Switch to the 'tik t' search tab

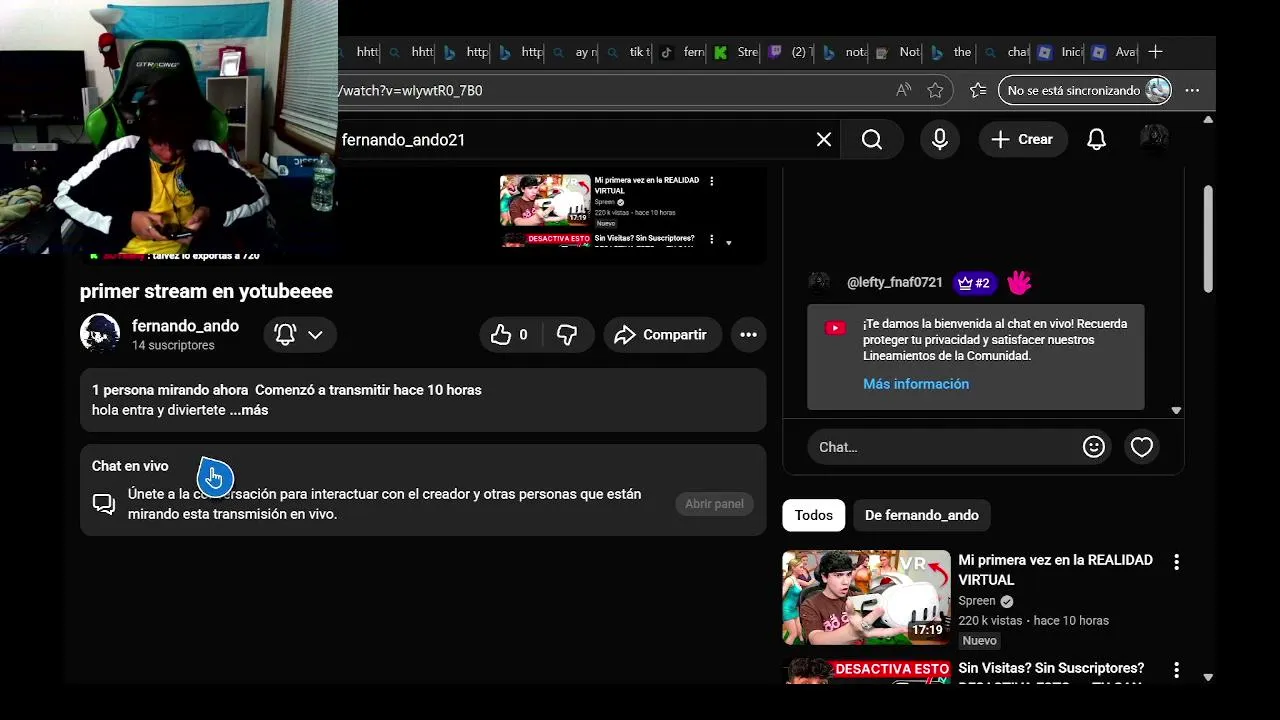pyautogui.click(x=628, y=52)
